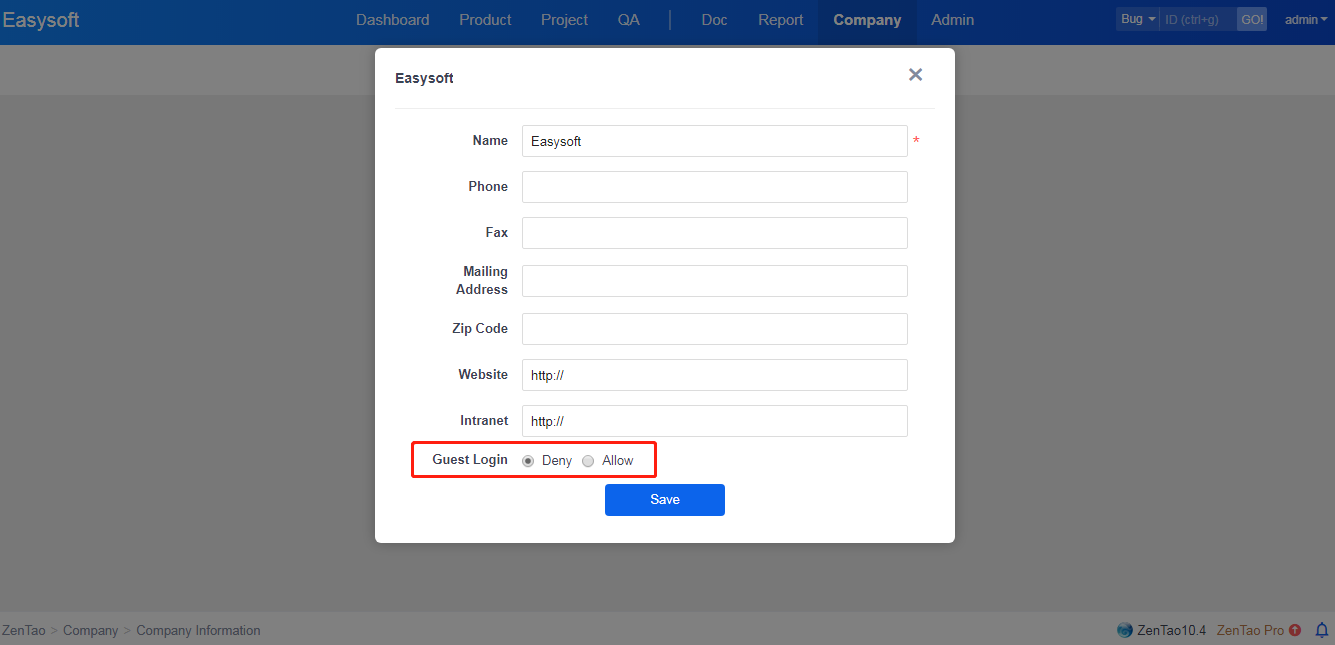The width and height of the screenshot is (1335, 645).
Task: Switch to the QA menu
Action: click(x=628, y=20)
